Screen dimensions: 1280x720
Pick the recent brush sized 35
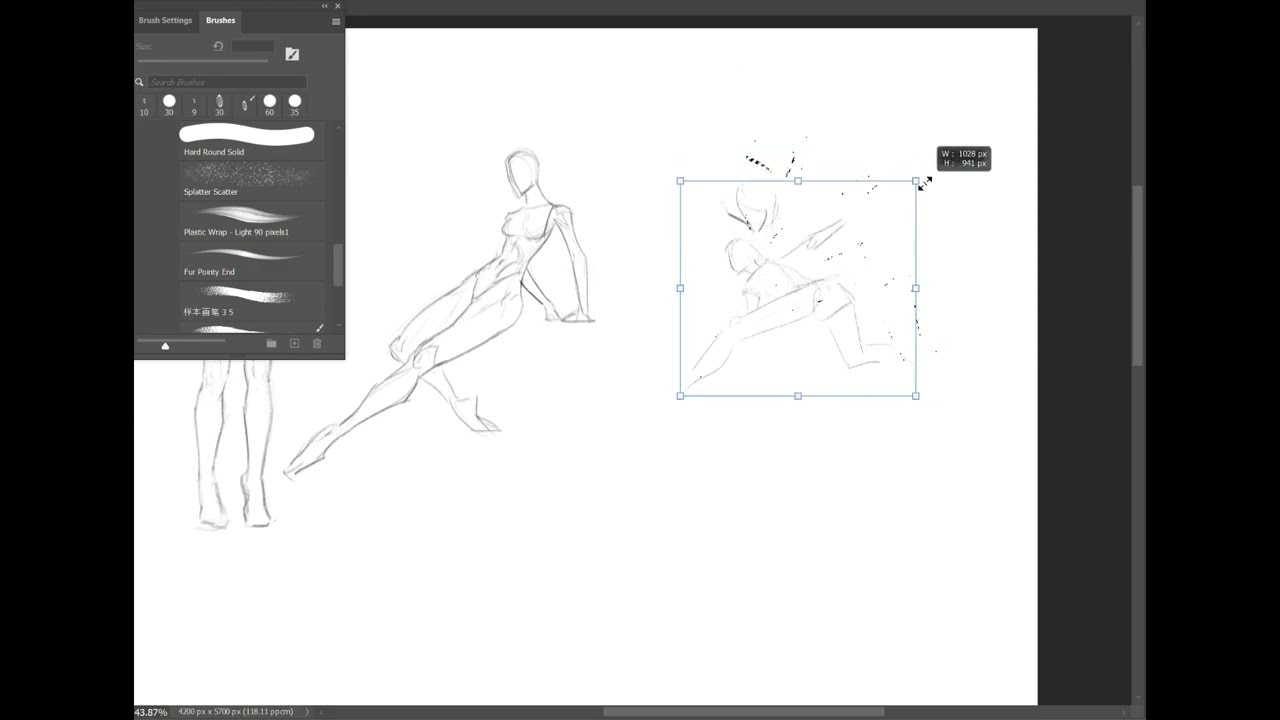click(294, 105)
